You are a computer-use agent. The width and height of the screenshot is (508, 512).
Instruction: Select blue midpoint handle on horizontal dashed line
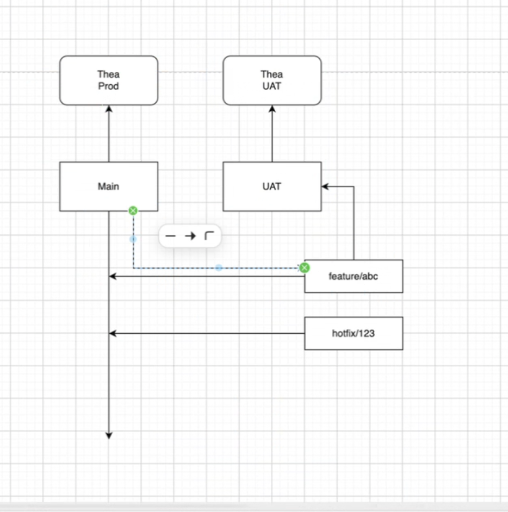219,268
